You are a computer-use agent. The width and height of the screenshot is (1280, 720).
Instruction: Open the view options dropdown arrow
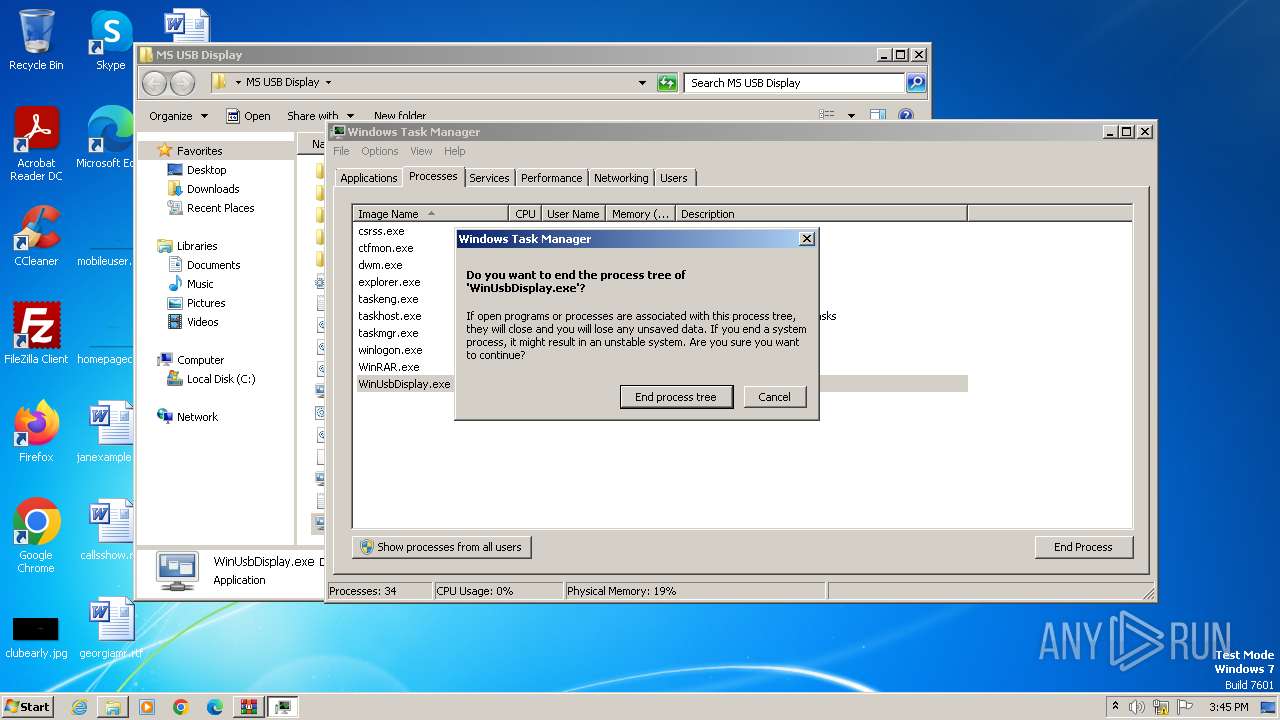pyautogui.click(x=851, y=116)
